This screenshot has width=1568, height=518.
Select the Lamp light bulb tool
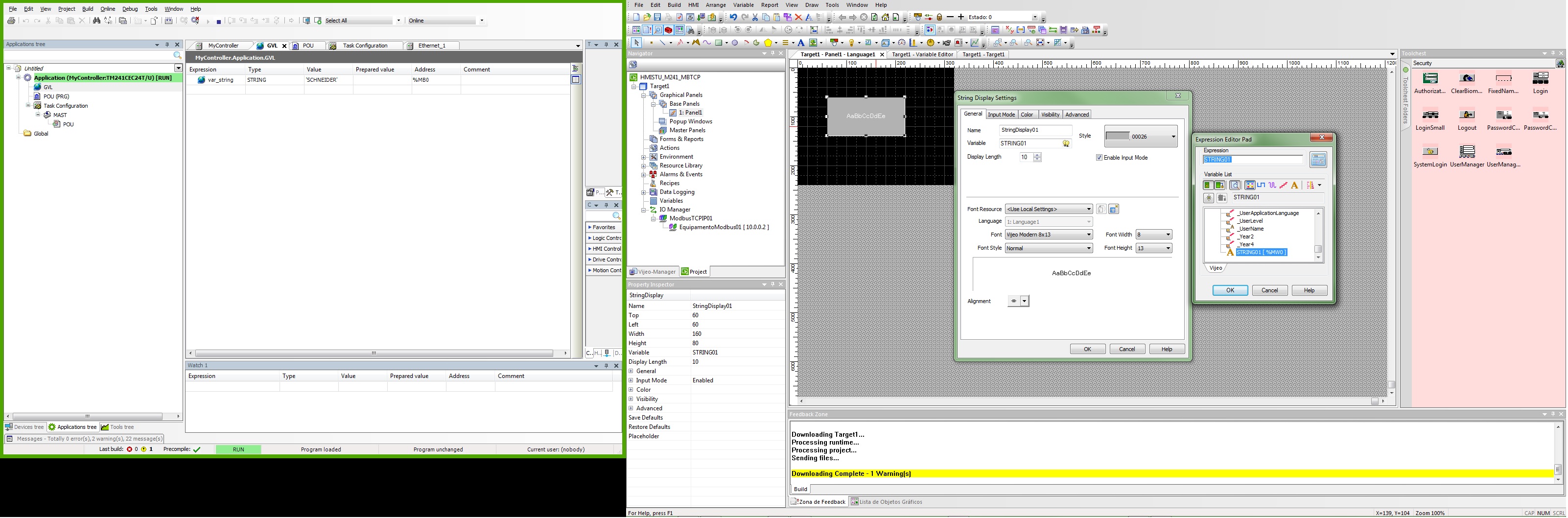852,43
